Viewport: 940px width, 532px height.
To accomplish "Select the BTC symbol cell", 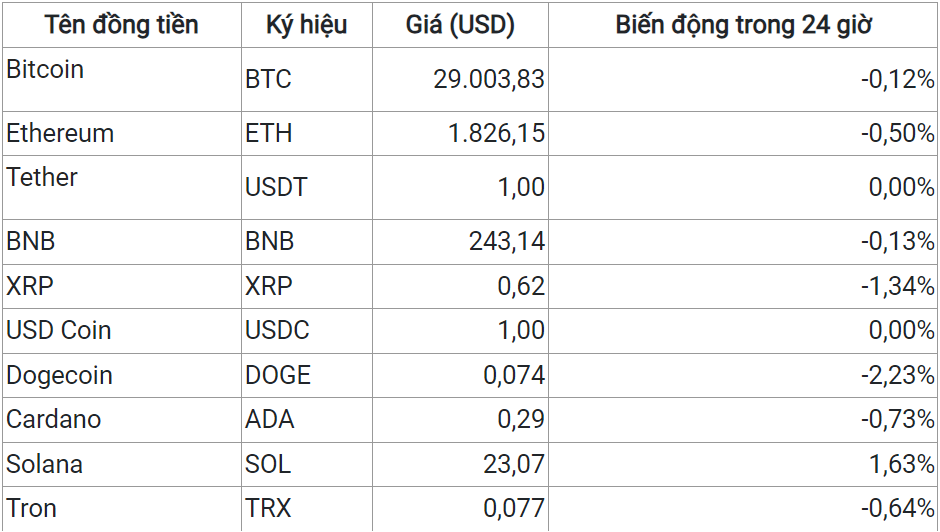I will coord(307,79).
